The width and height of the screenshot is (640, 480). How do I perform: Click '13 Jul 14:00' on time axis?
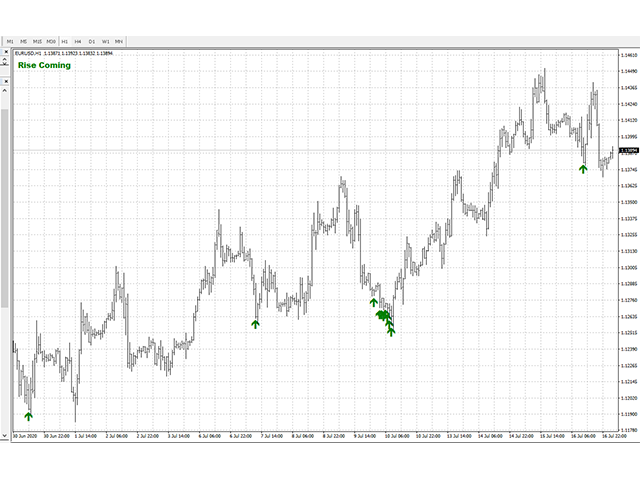pyautogui.click(x=459, y=436)
